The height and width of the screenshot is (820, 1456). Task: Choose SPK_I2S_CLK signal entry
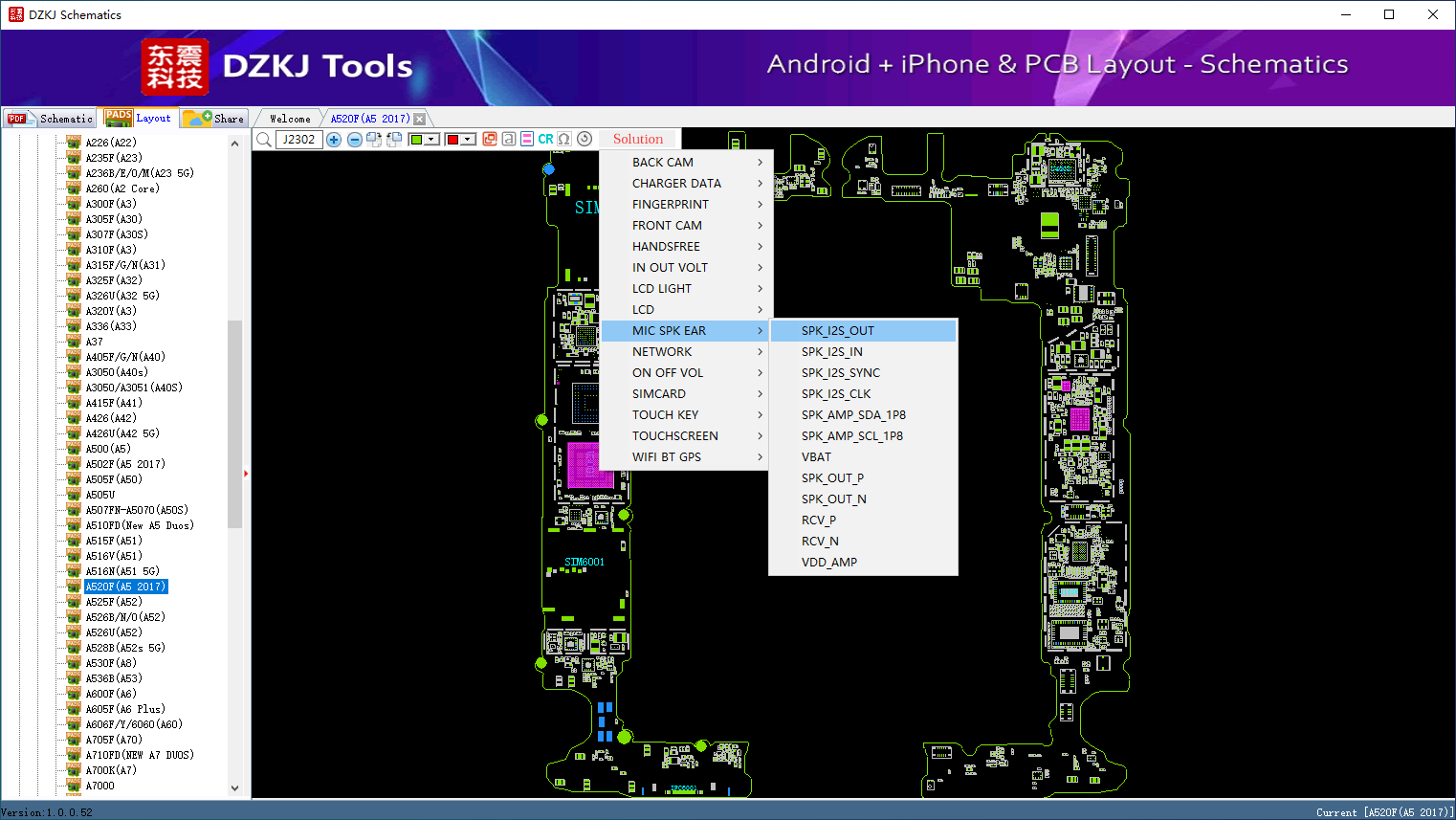click(863, 394)
